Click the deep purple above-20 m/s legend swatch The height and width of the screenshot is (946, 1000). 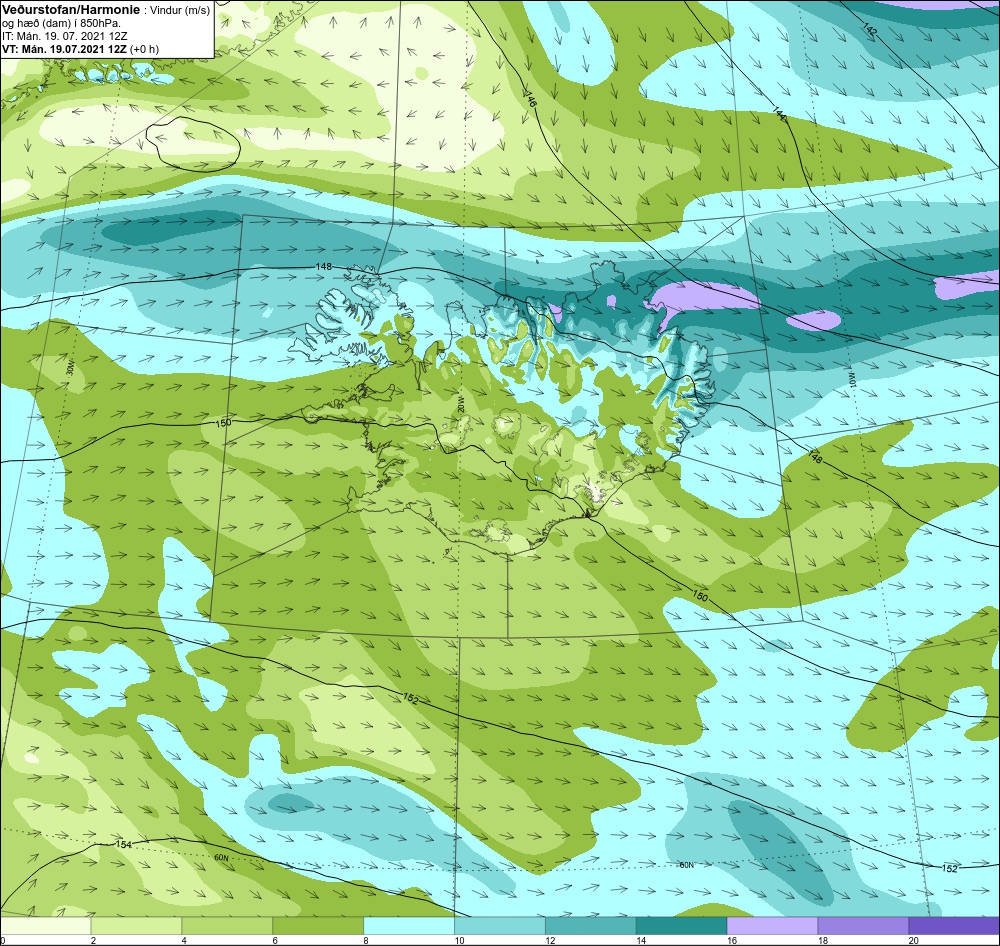(954, 925)
